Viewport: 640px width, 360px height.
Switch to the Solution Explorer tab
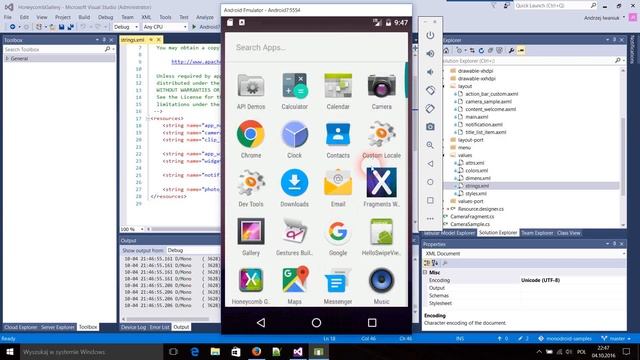coord(498,233)
